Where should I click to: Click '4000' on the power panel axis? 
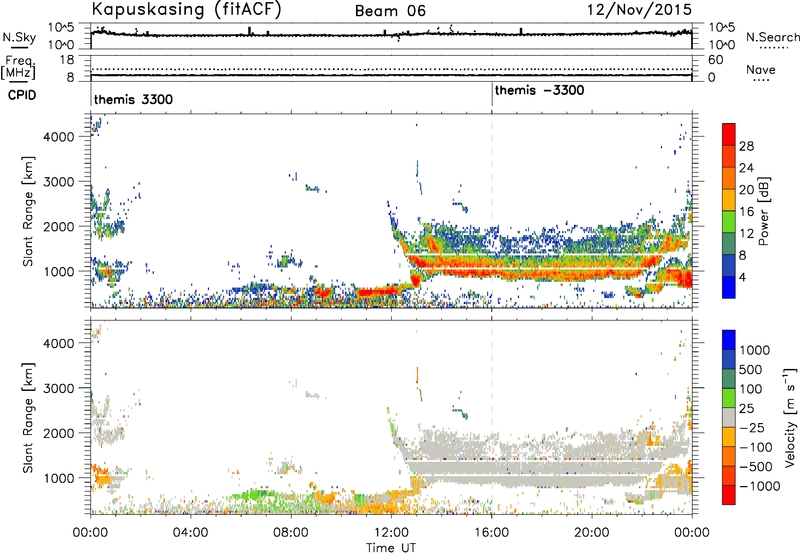point(59,137)
